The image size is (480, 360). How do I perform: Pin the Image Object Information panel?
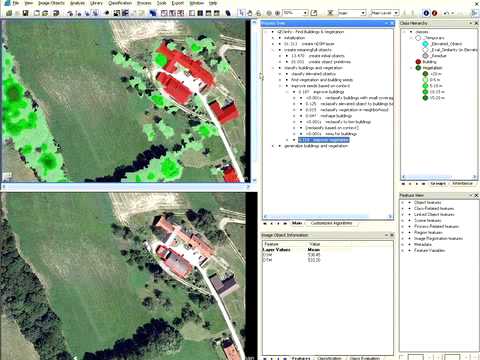pyautogui.click(x=387, y=235)
